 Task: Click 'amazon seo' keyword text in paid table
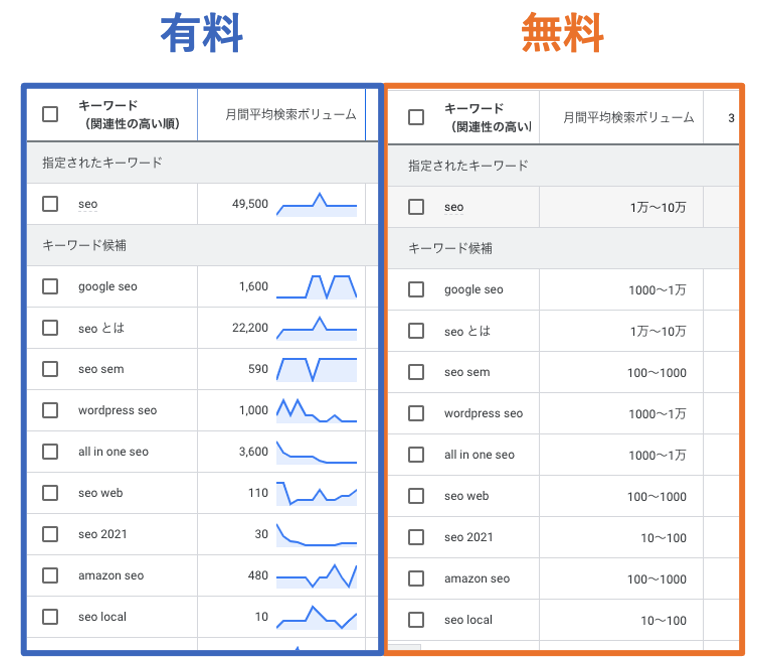tap(111, 576)
